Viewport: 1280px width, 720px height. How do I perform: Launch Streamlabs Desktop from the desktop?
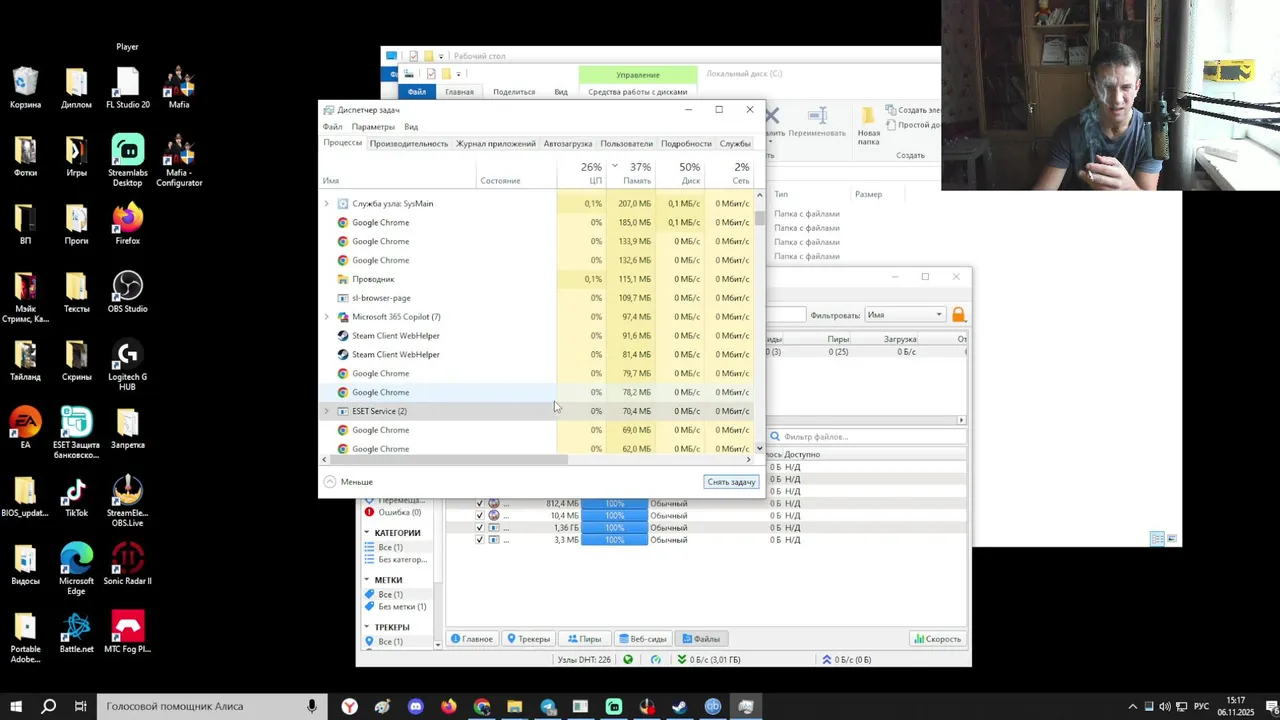pyautogui.click(x=127, y=160)
